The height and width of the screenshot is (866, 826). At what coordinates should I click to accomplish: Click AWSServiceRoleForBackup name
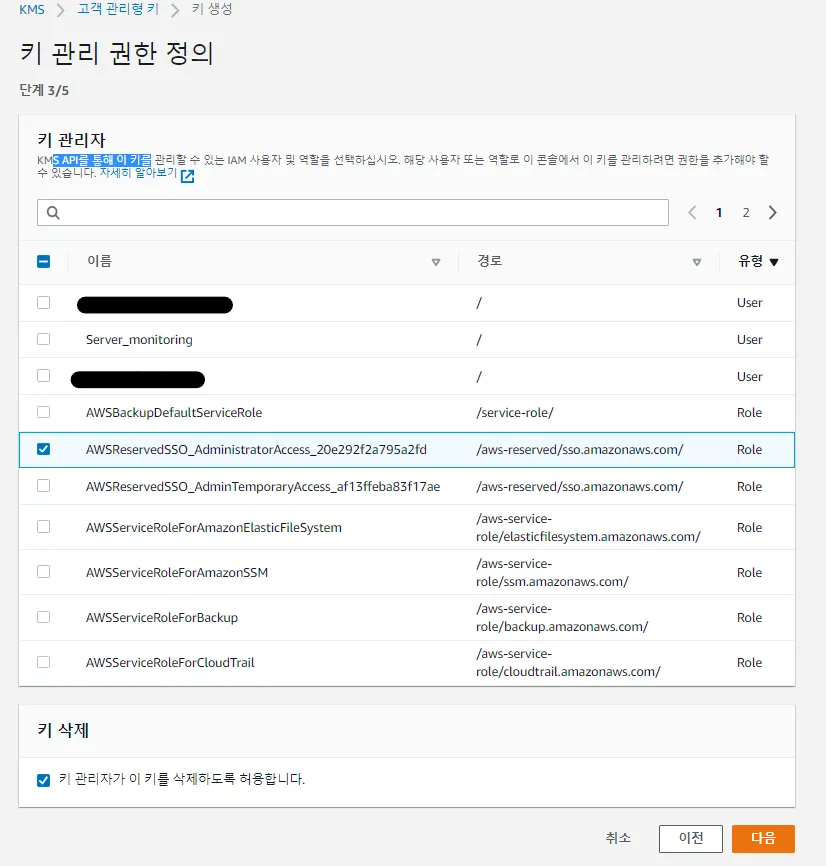pyautogui.click(x=162, y=617)
